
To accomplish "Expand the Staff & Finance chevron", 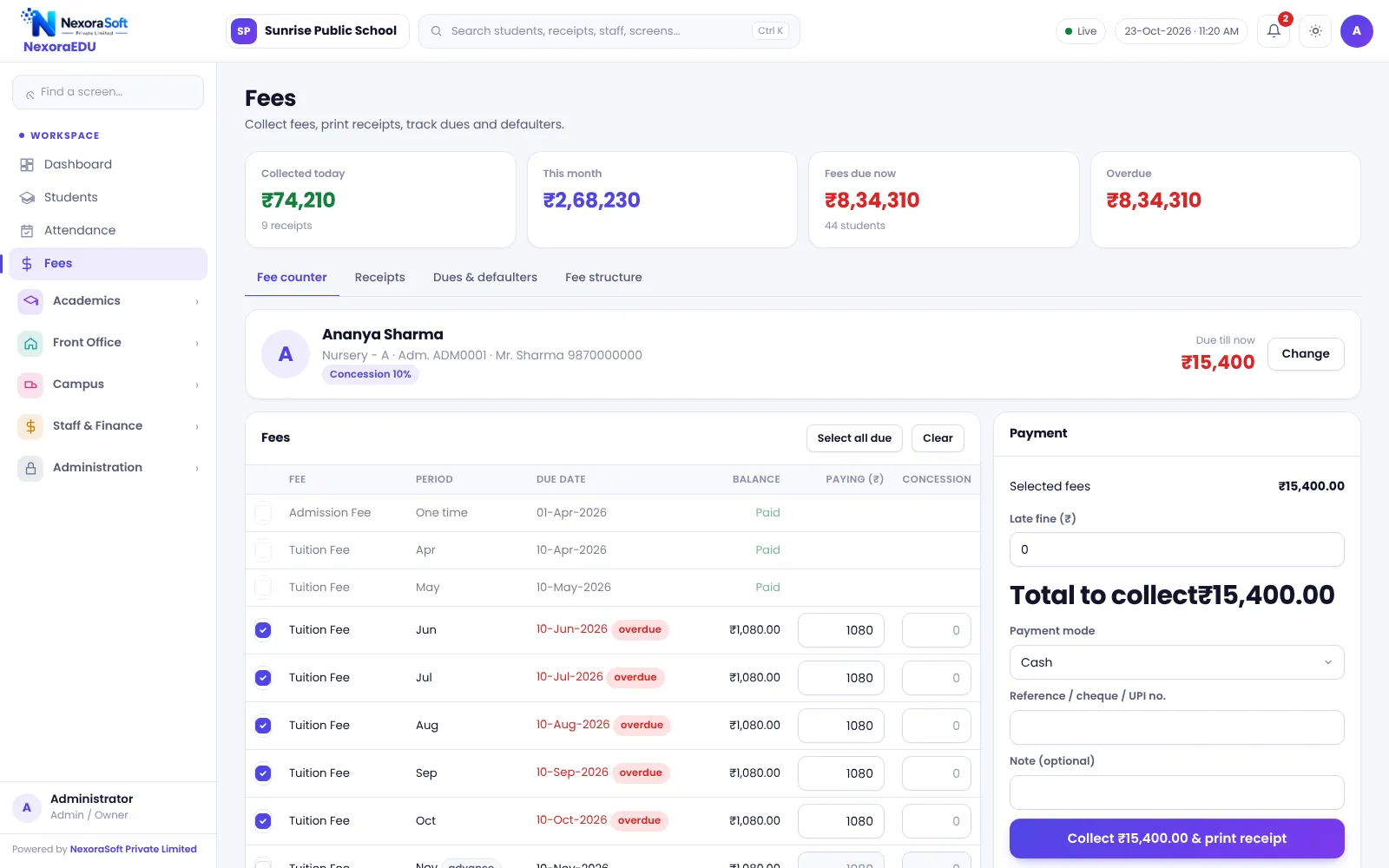I will (x=197, y=427).
